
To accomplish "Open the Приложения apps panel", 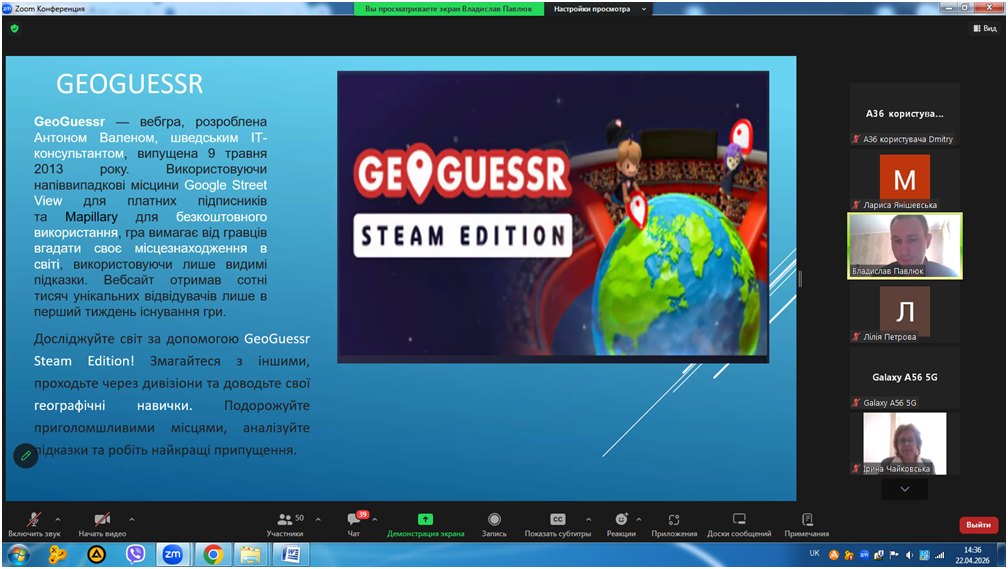I will tap(673, 524).
